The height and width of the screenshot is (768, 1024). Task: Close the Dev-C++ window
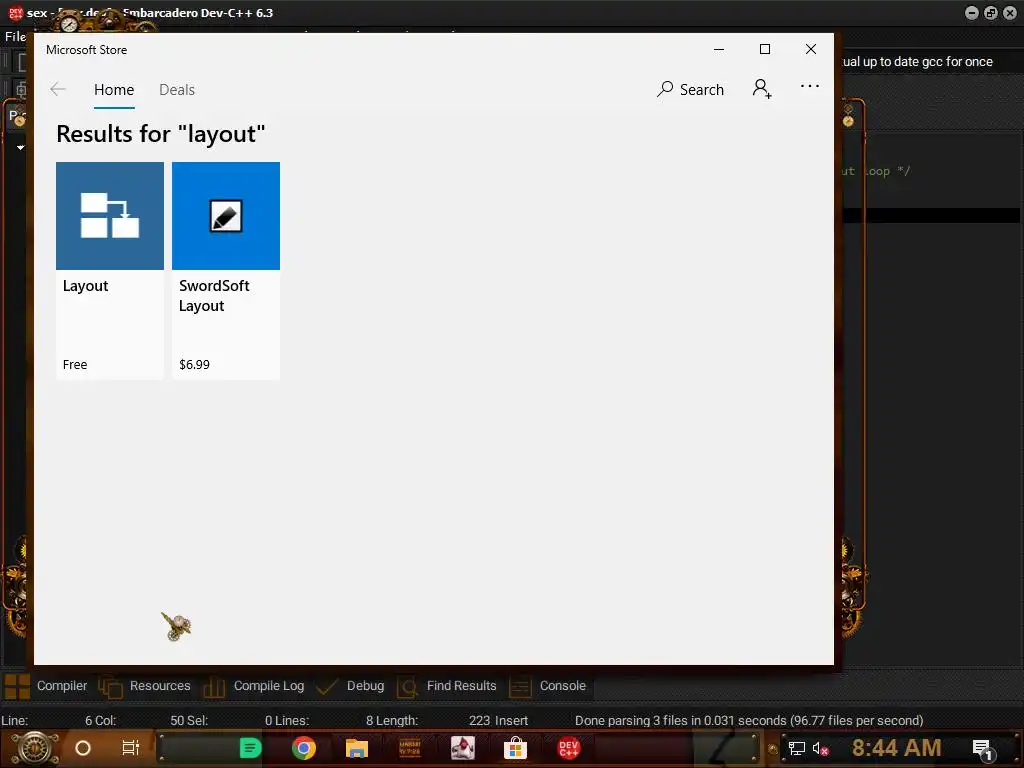pyautogui.click(x=1010, y=13)
